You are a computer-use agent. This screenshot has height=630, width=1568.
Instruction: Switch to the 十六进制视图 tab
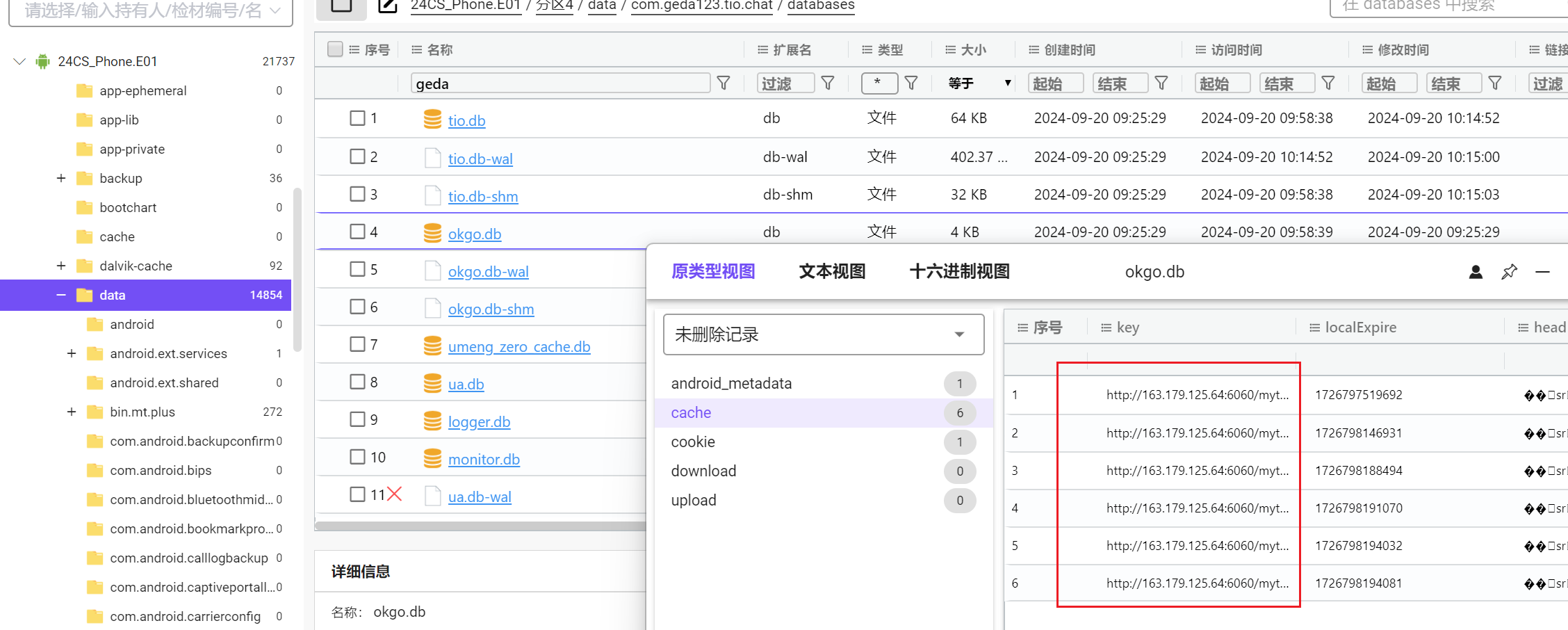coord(959,271)
